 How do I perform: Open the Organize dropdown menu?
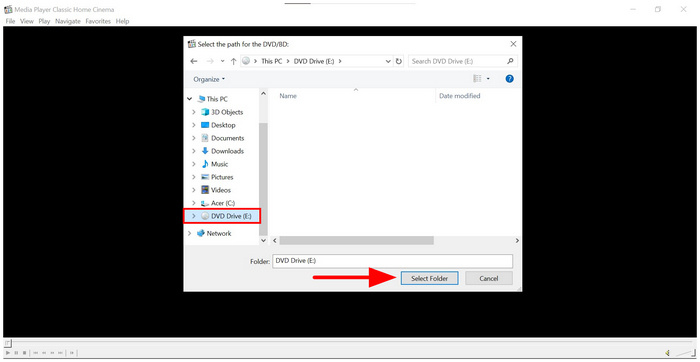[209, 79]
